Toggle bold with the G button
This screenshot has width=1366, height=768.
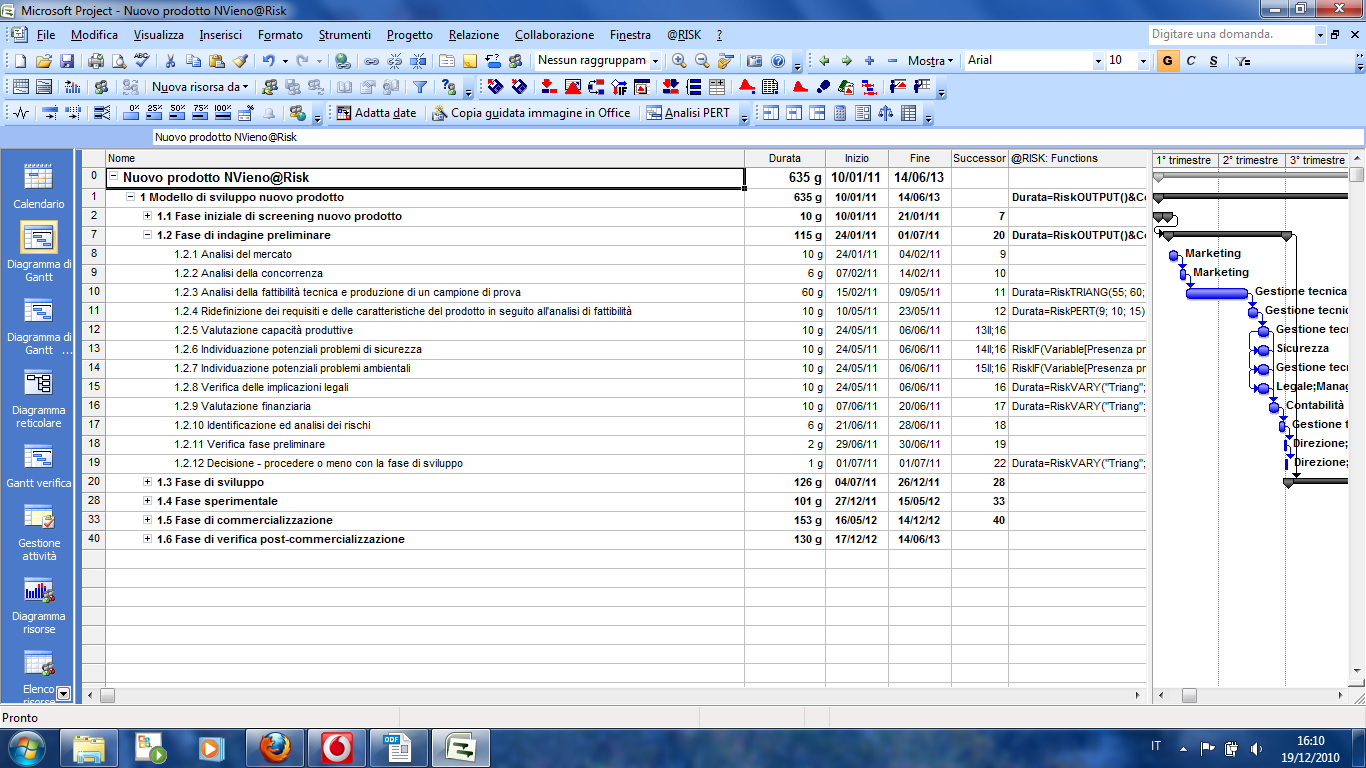click(1167, 61)
